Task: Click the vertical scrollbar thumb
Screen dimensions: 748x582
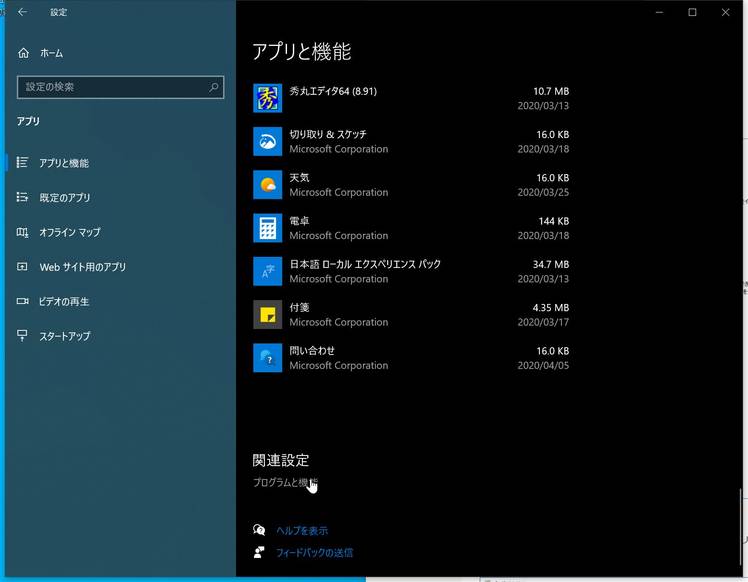Action: pyautogui.click(x=740, y=525)
